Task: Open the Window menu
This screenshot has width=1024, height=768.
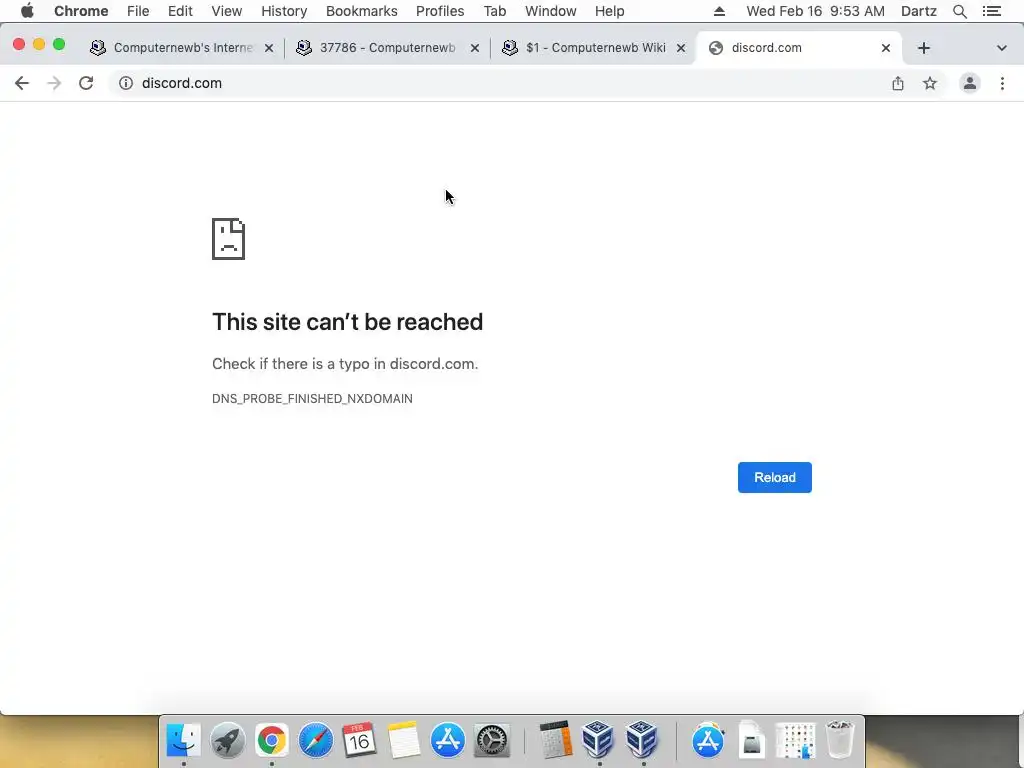Action: (551, 11)
